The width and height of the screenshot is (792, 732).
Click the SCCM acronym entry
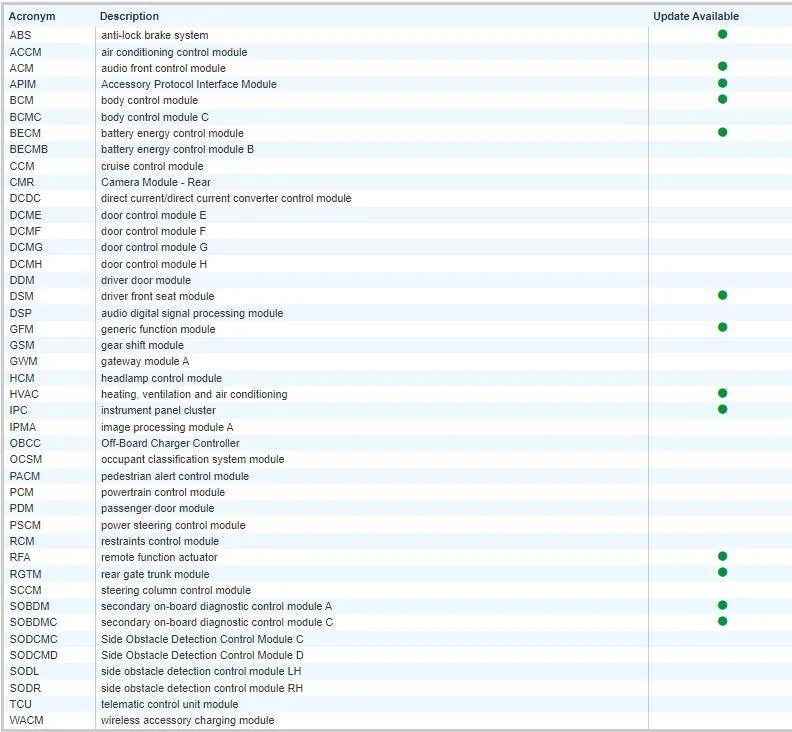pos(25,591)
